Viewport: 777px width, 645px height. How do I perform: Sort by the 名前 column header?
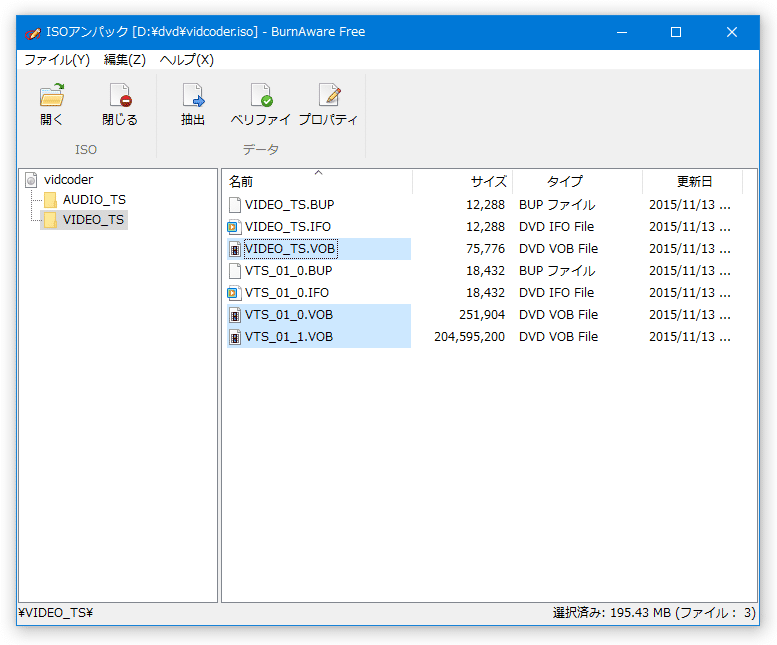[x=317, y=181]
